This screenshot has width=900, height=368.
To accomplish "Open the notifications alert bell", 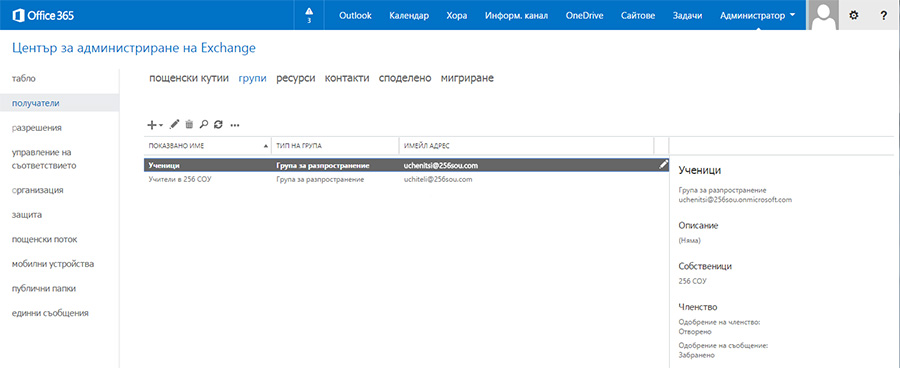I will (309, 15).
